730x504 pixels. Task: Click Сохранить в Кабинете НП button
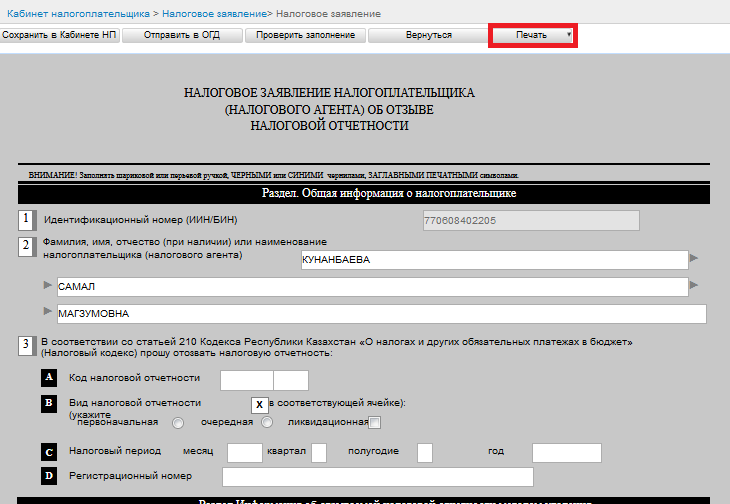(60, 35)
